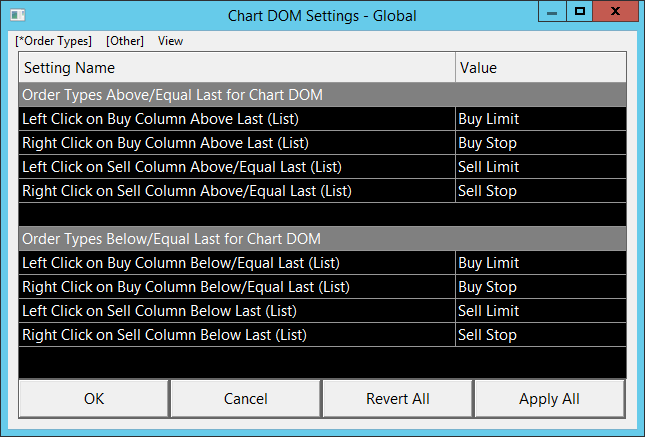Maximize the Chart DOM Settings window

(580, 13)
